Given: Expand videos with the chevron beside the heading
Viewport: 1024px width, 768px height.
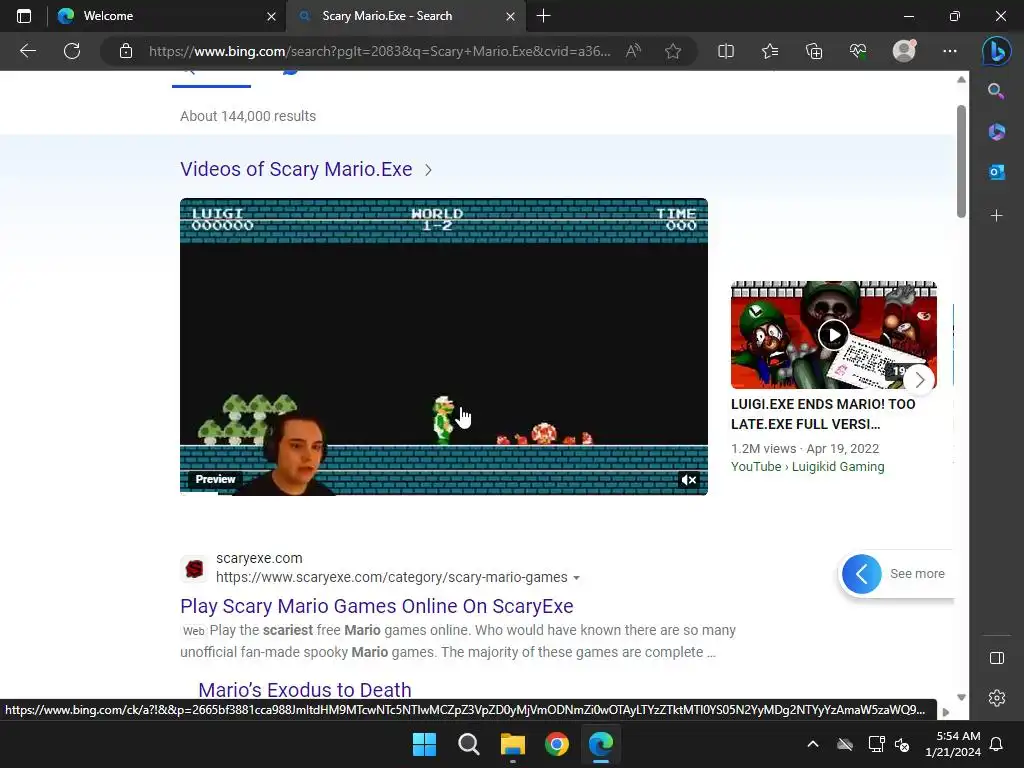Looking at the screenshot, I should pyautogui.click(x=428, y=170).
